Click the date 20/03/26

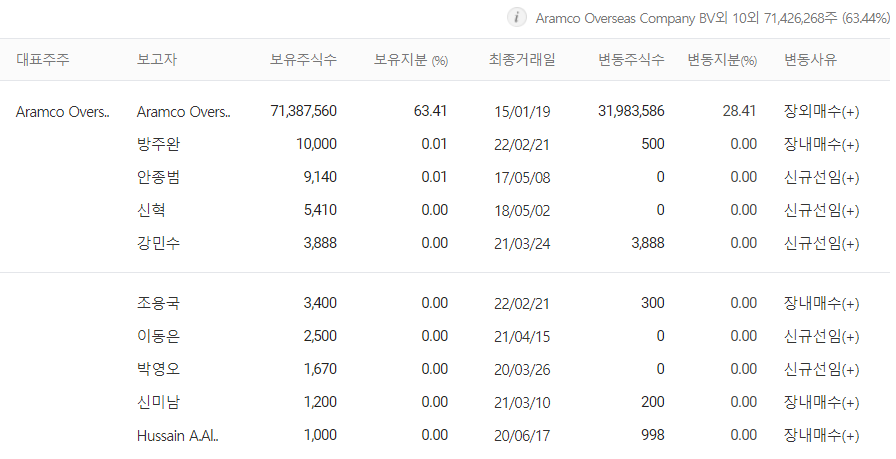[x=522, y=370]
